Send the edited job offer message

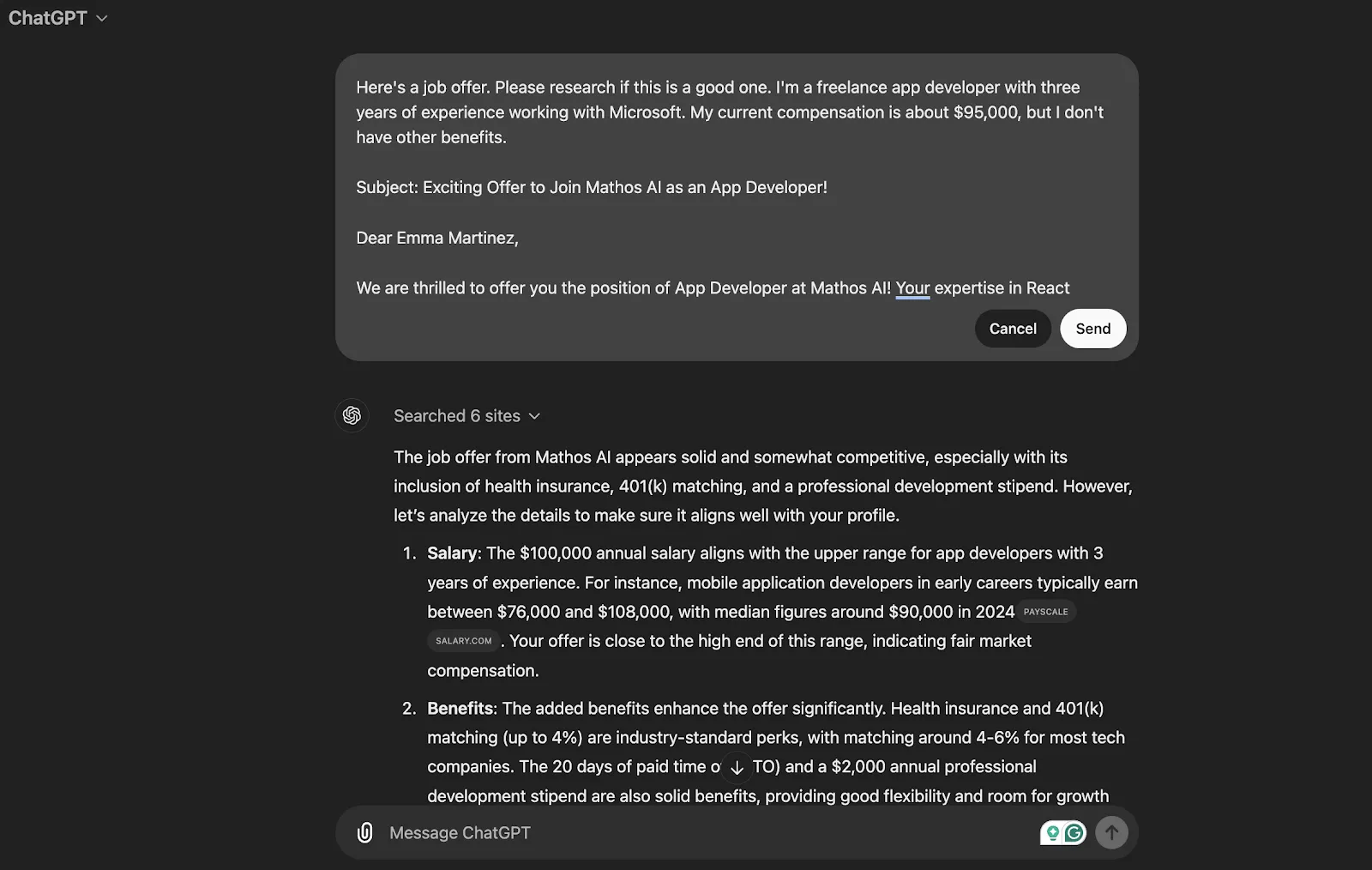pos(1092,329)
